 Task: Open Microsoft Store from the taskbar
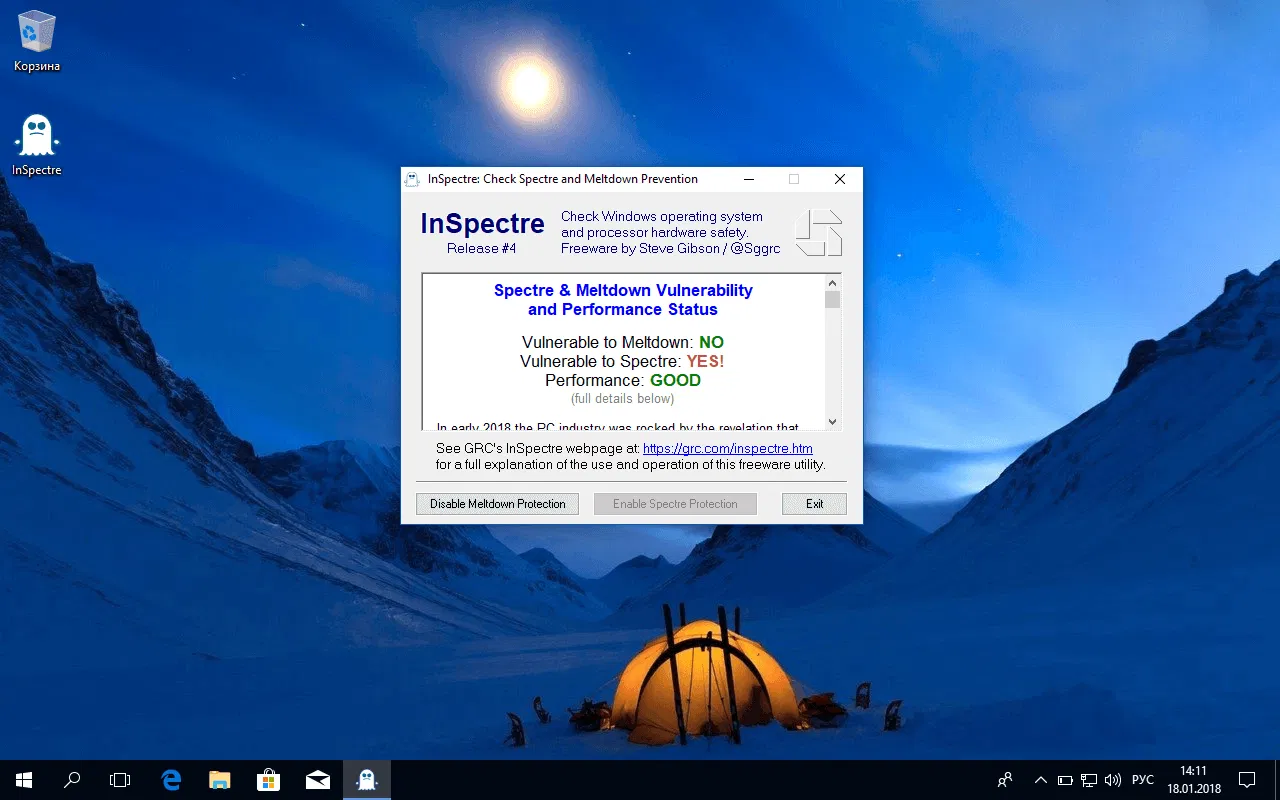point(269,780)
